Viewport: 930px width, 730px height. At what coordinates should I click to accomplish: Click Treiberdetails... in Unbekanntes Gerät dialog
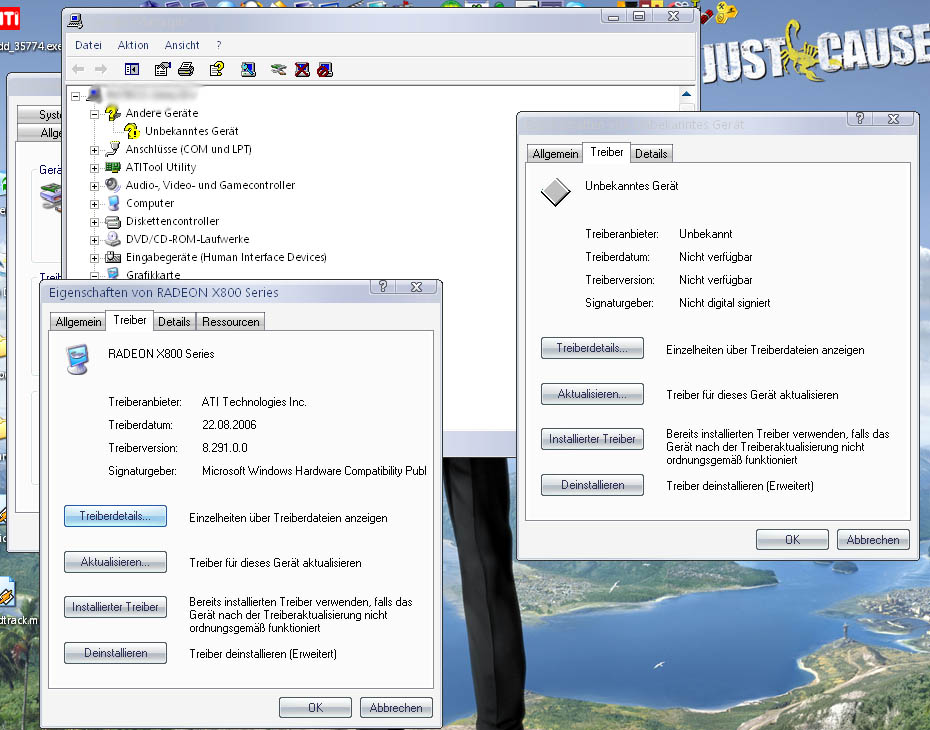592,348
